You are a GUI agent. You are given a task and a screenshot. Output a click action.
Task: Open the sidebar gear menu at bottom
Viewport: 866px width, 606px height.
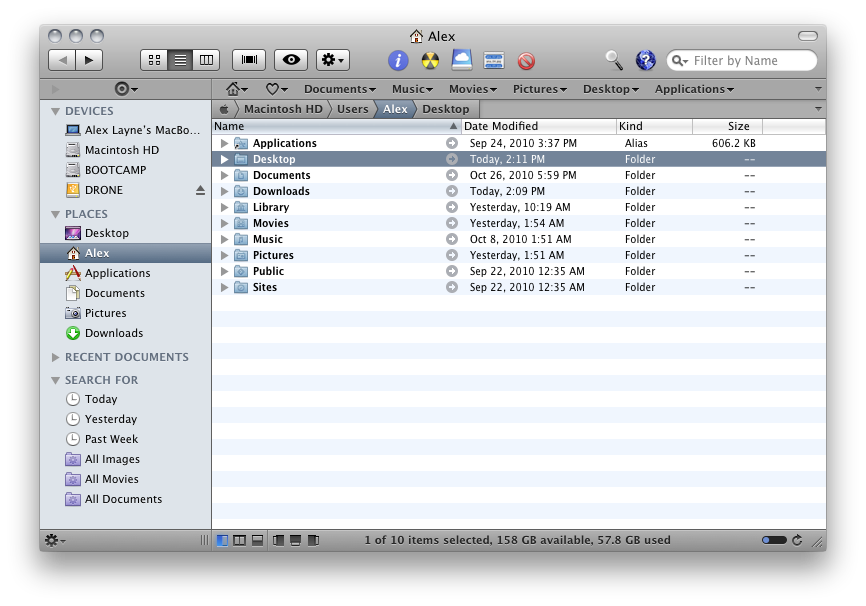(x=55, y=540)
